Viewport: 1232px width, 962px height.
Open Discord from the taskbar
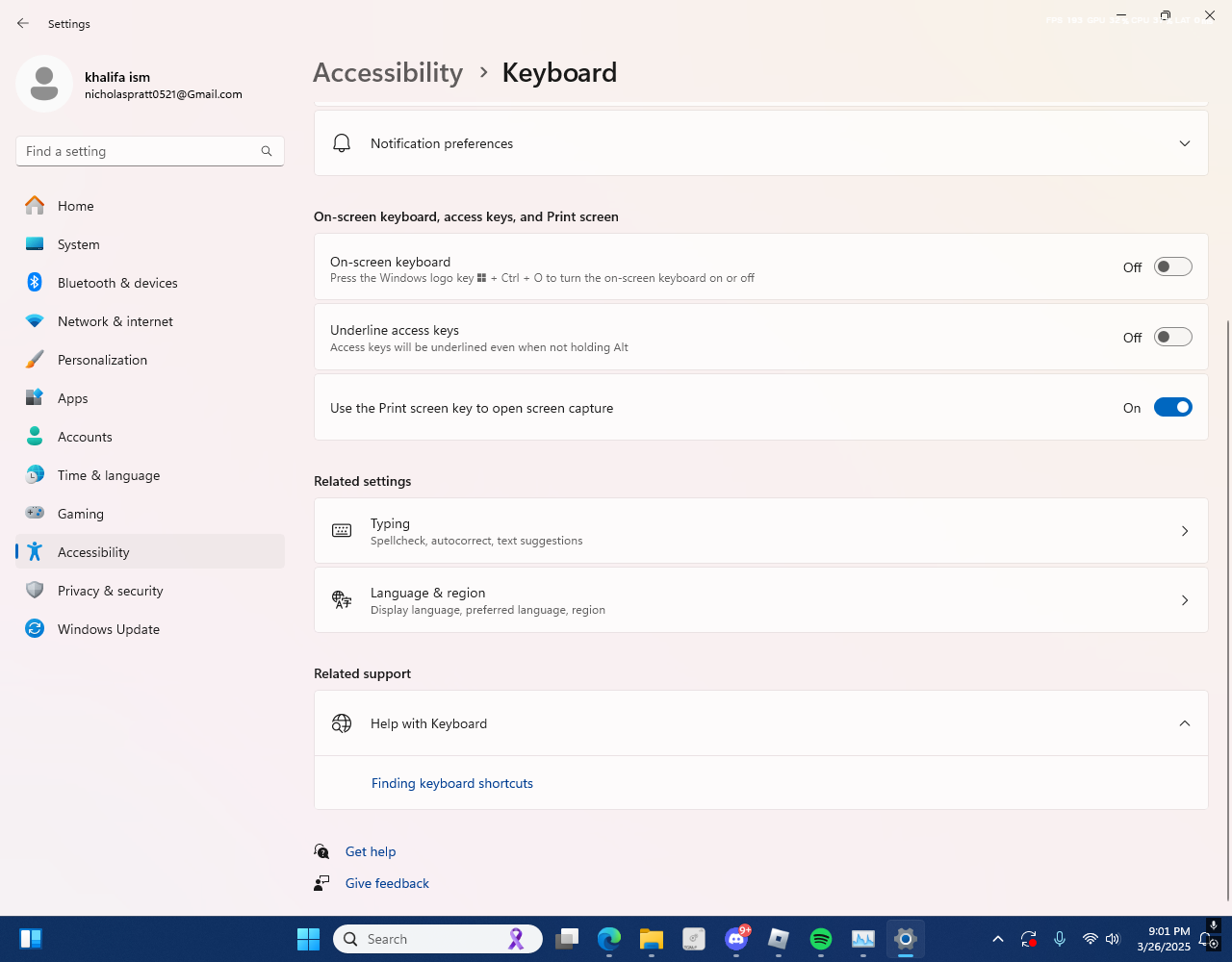(736, 939)
